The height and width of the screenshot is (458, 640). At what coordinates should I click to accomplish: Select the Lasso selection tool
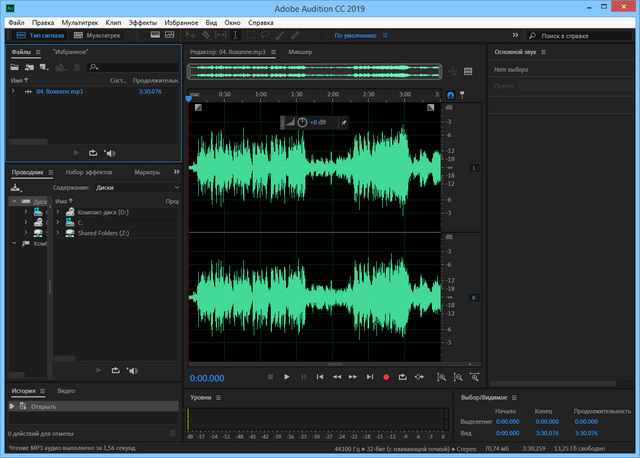(x=266, y=35)
